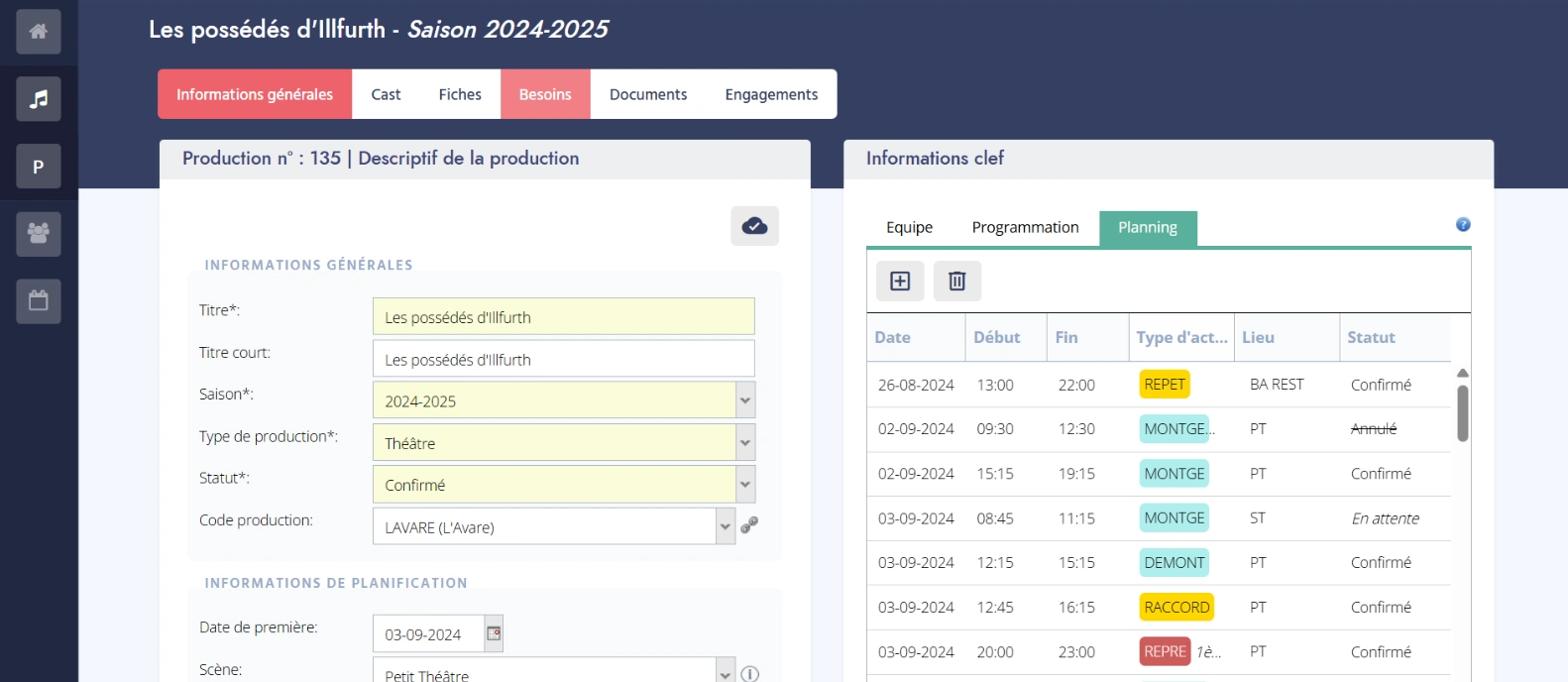Open the Statut dropdown

tap(745, 485)
